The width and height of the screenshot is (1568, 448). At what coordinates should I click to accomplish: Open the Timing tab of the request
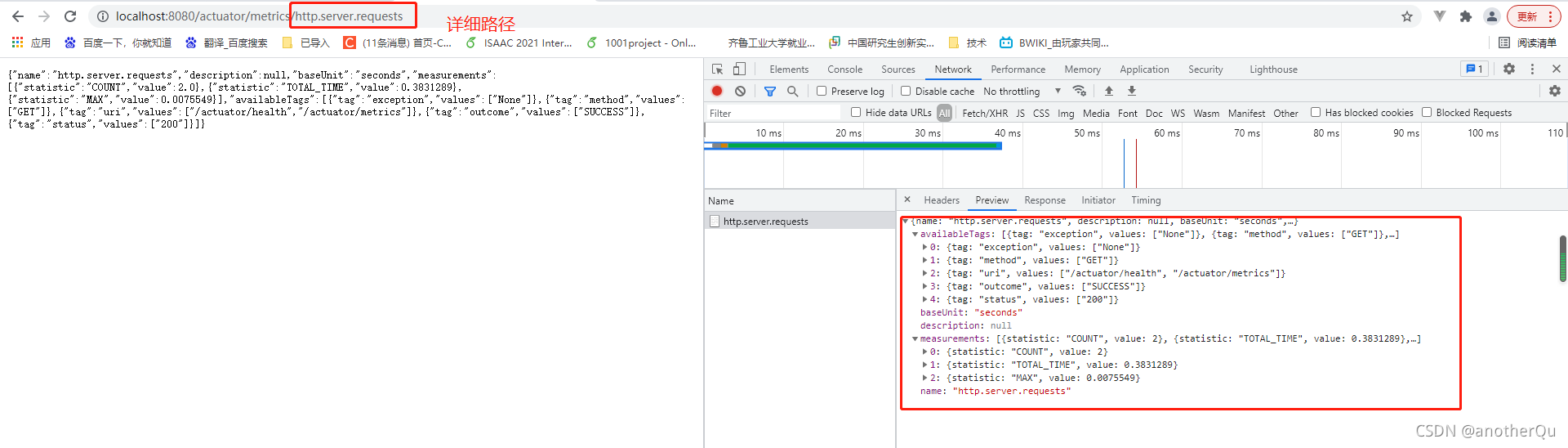coord(1146,200)
